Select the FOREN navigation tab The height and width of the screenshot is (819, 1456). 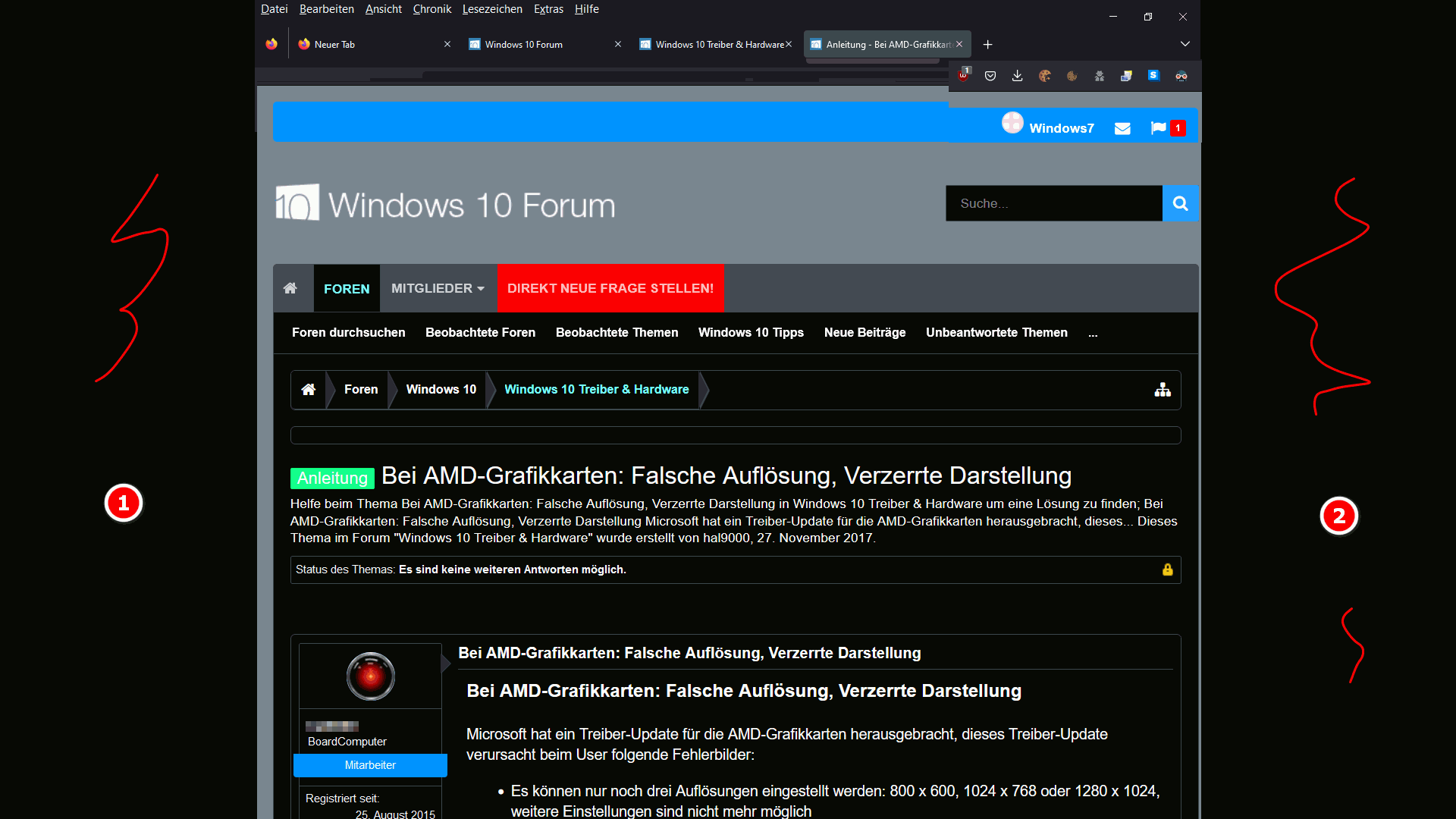pyautogui.click(x=347, y=288)
